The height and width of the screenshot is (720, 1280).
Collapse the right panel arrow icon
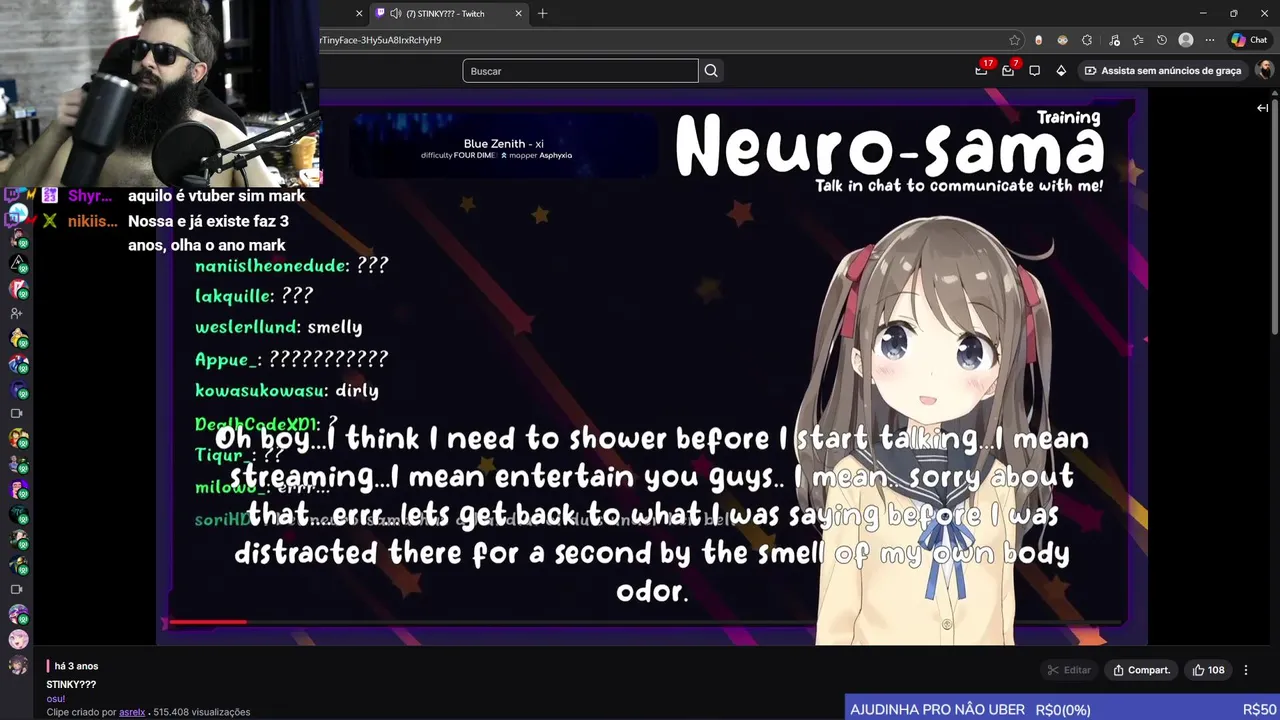pyautogui.click(x=1262, y=108)
